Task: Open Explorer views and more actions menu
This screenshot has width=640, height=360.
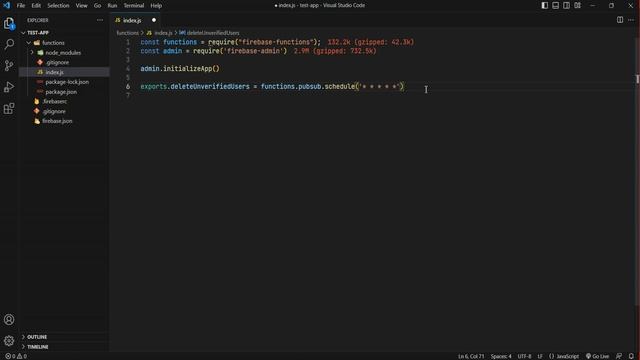Action: click(100, 20)
